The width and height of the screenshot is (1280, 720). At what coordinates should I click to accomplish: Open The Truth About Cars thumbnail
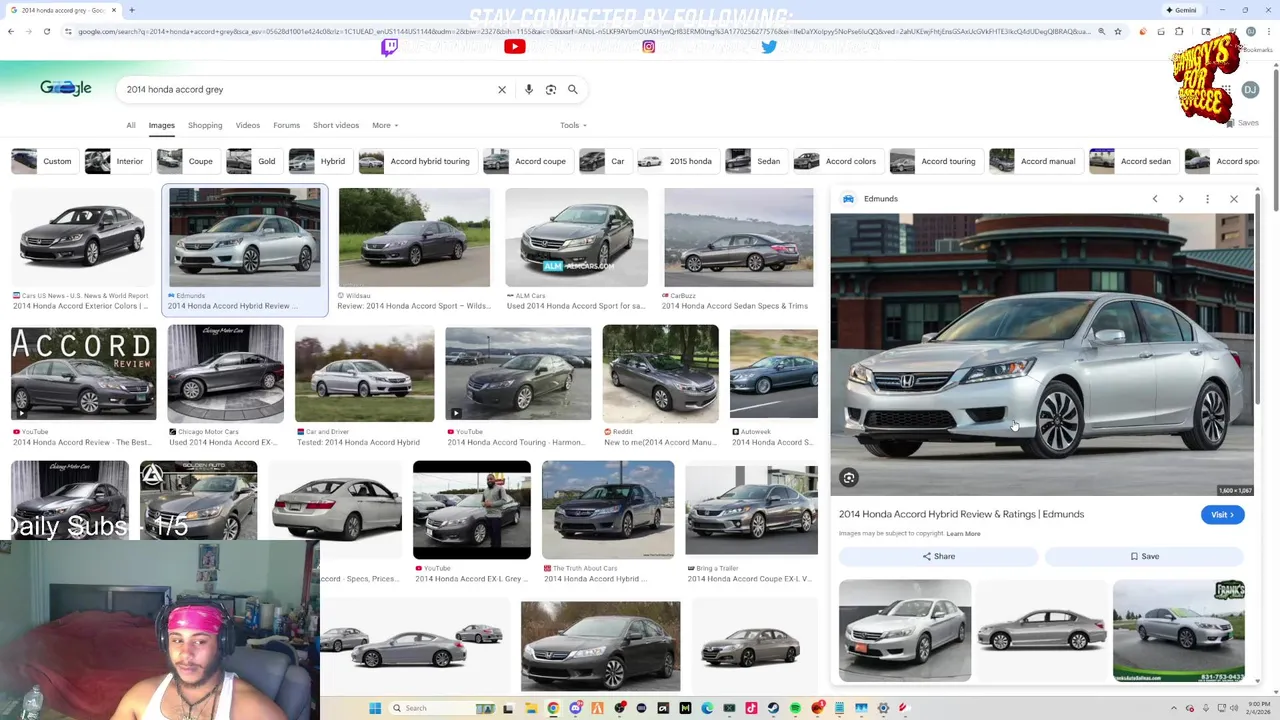(x=608, y=510)
